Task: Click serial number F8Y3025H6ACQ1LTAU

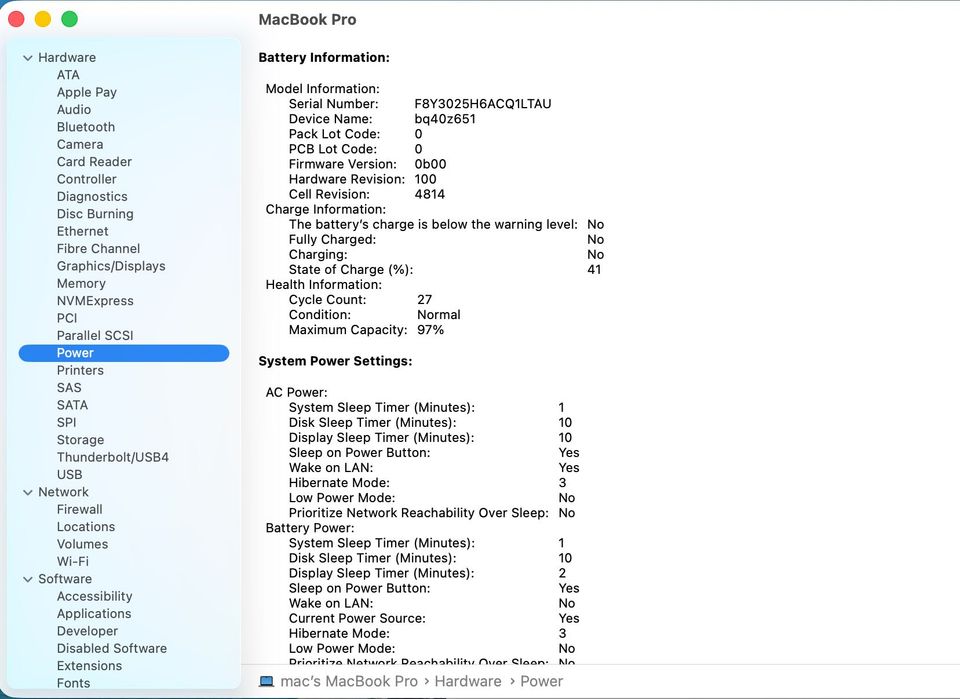Action: tap(482, 104)
